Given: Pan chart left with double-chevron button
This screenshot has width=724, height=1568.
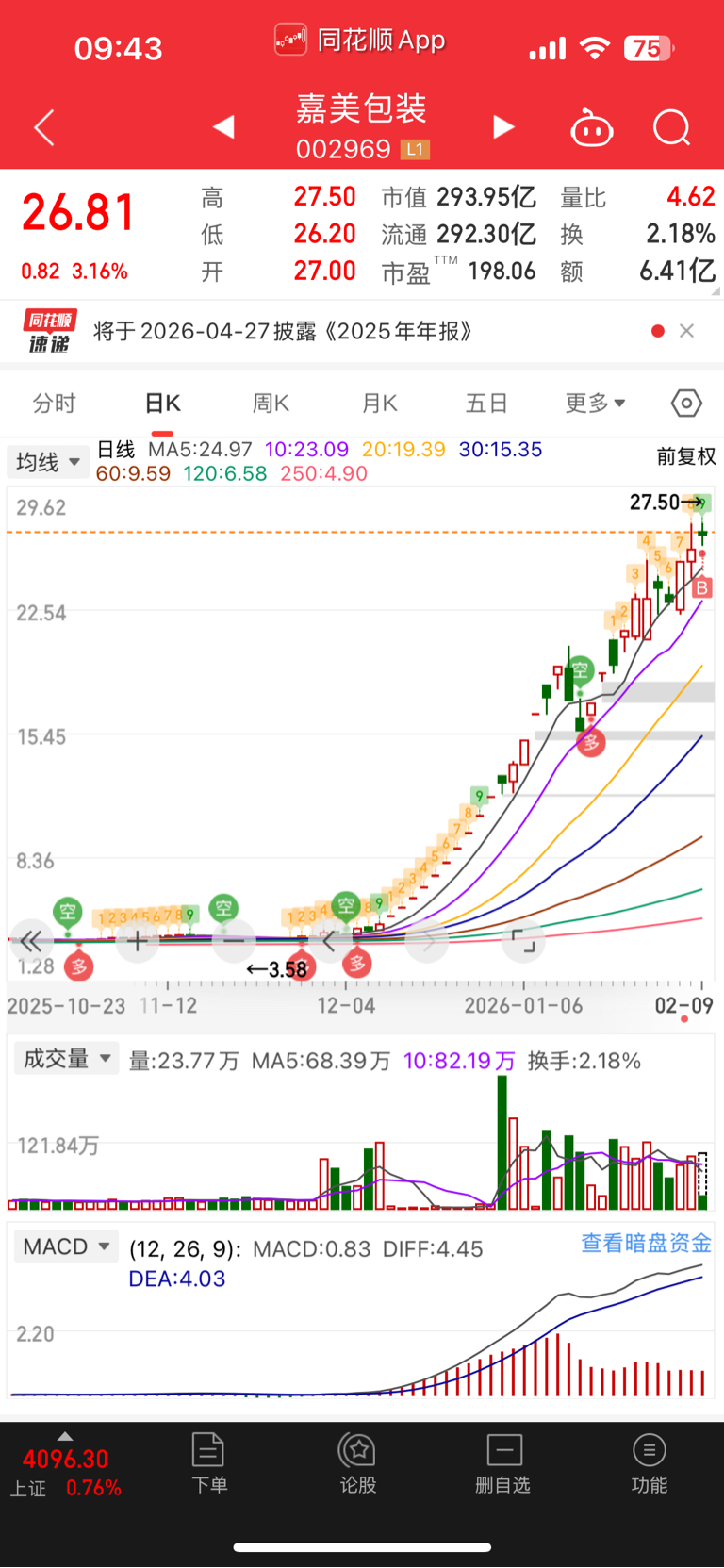Looking at the screenshot, I should (x=30, y=941).
